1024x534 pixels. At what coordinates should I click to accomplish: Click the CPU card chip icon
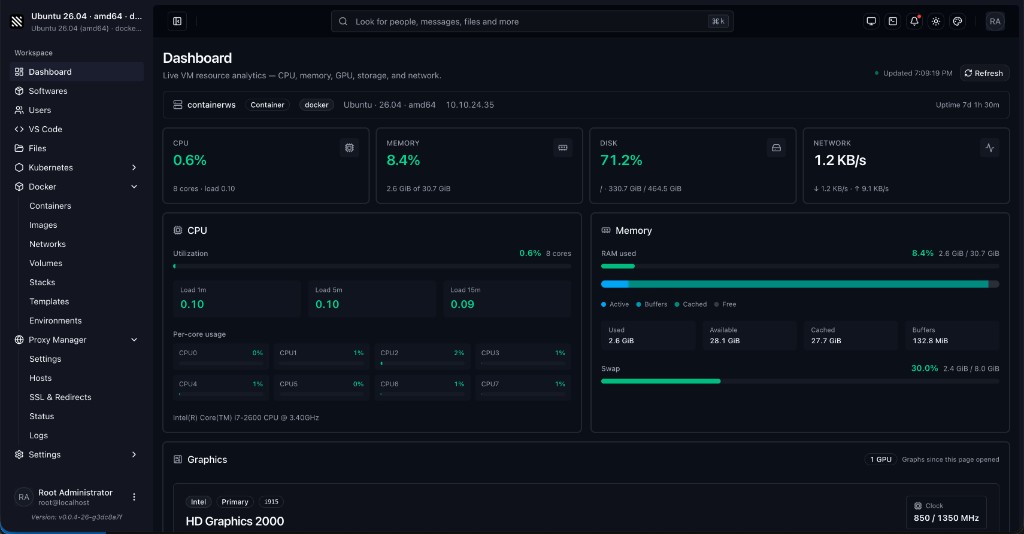[349, 148]
